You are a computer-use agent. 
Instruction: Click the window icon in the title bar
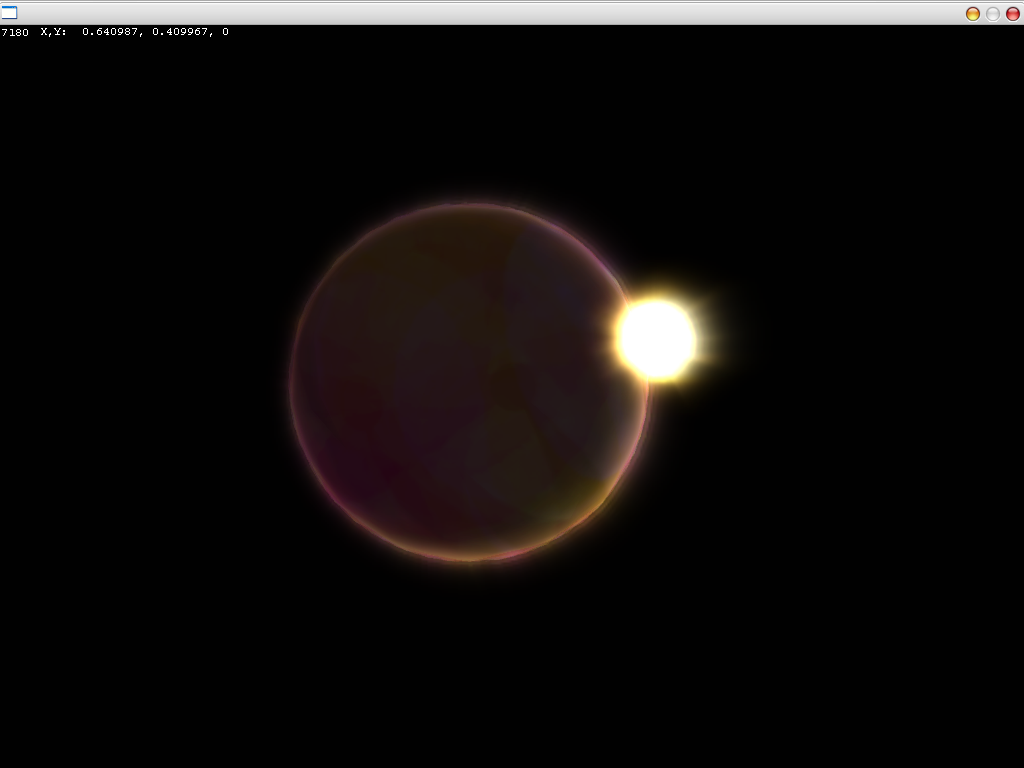coord(9,13)
